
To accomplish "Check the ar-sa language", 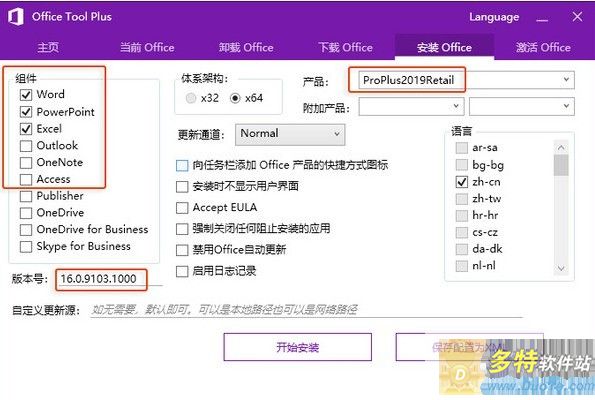I will (461, 148).
